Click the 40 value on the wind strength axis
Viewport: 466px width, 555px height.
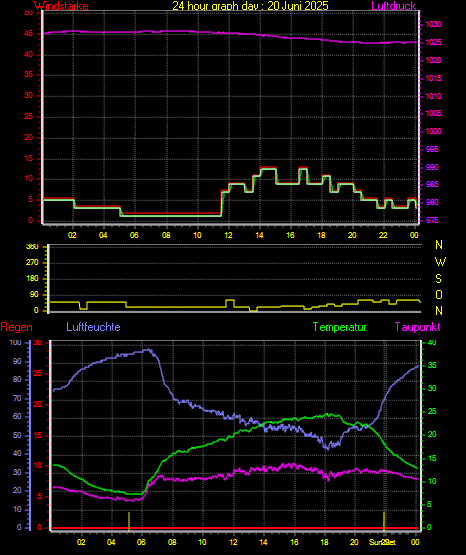(x=29, y=55)
